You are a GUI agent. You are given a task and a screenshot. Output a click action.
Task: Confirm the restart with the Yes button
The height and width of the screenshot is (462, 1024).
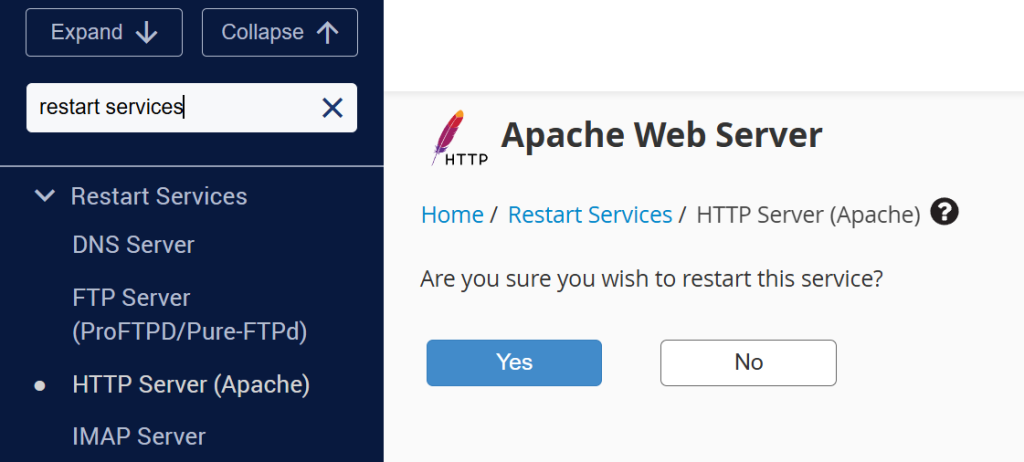coord(514,363)
